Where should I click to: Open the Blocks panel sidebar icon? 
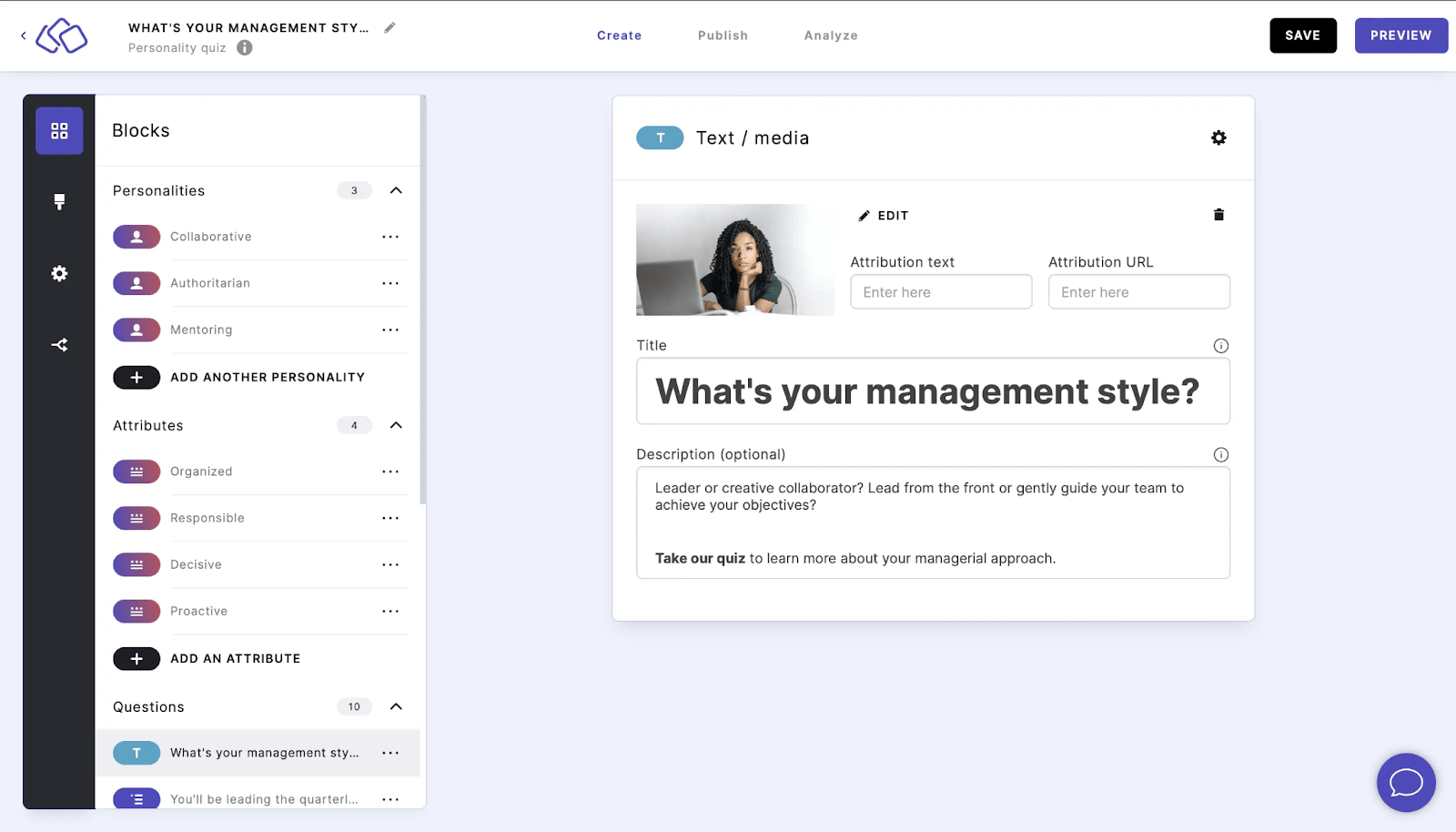click(59, 131)
